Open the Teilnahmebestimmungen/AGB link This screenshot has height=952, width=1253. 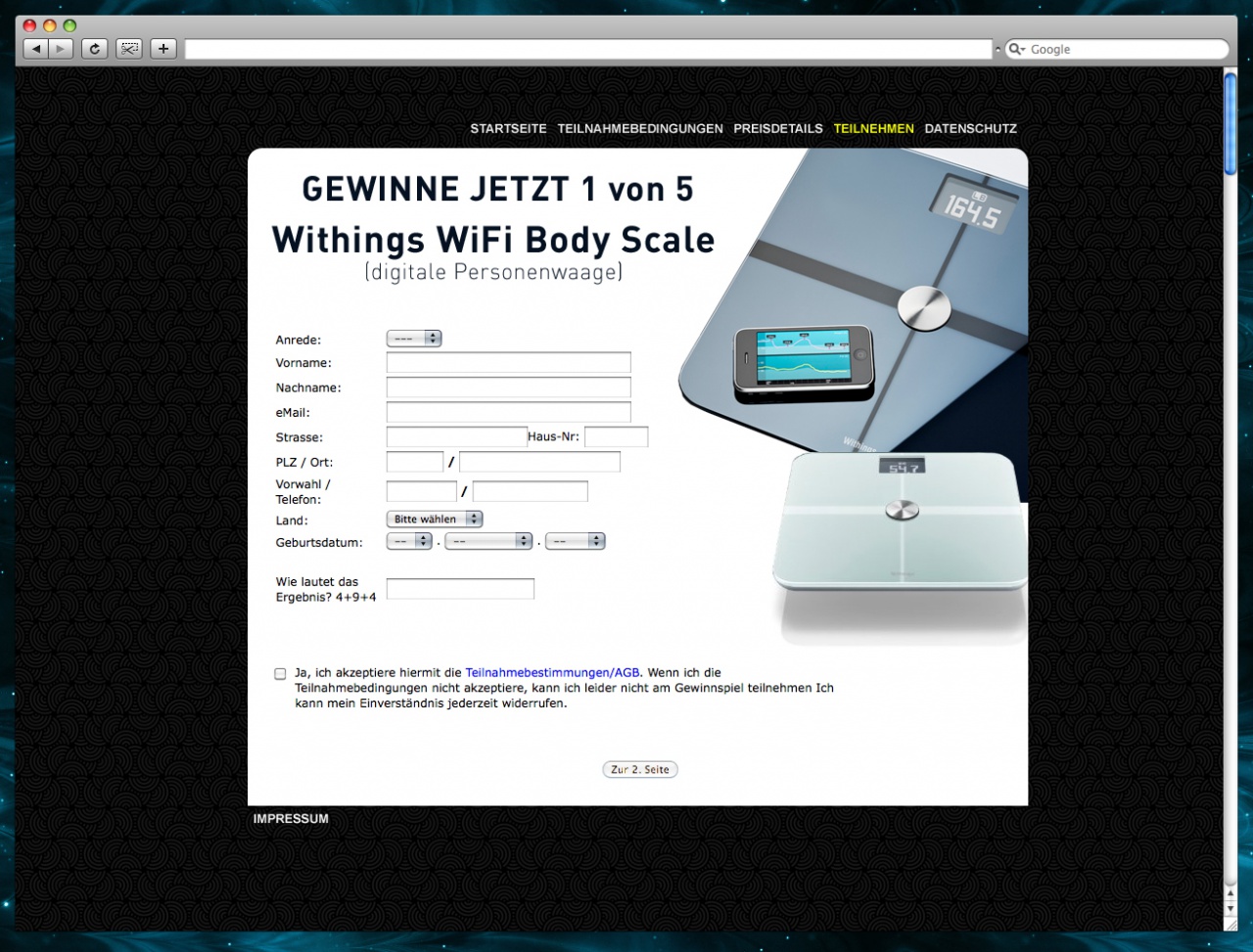pyautogui.click(x=553, y=673)
